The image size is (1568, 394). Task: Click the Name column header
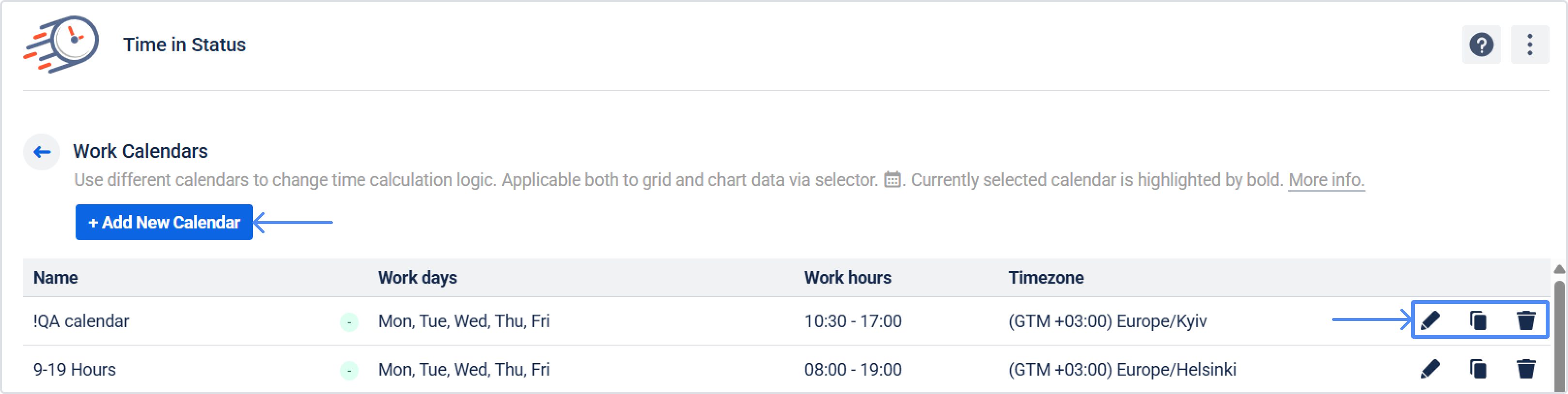point(55,278)
